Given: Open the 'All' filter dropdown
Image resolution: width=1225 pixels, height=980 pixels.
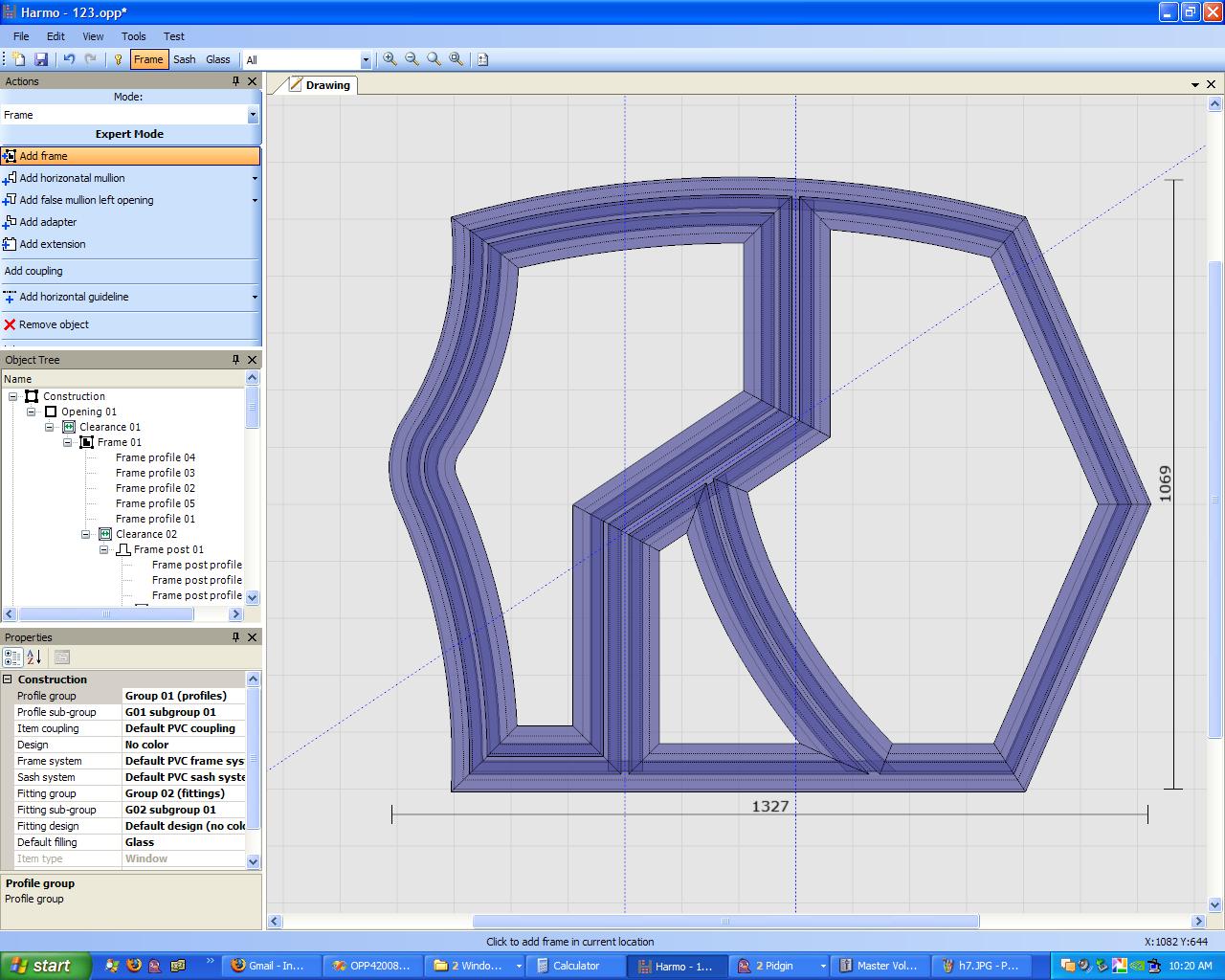Looking at the screenshot, I should coord(365,60).
